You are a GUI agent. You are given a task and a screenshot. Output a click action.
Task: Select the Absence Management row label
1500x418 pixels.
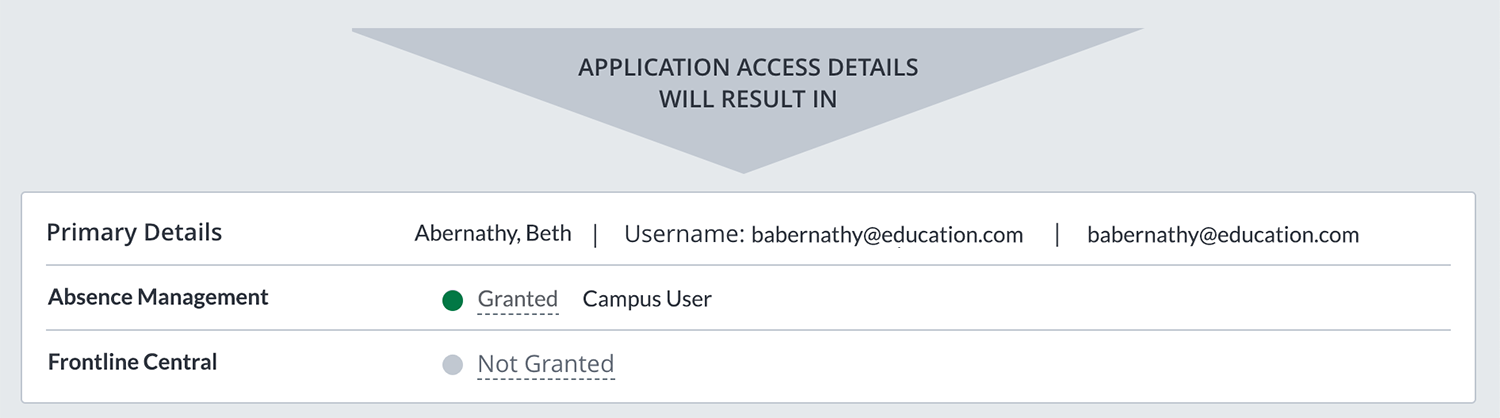158,297
